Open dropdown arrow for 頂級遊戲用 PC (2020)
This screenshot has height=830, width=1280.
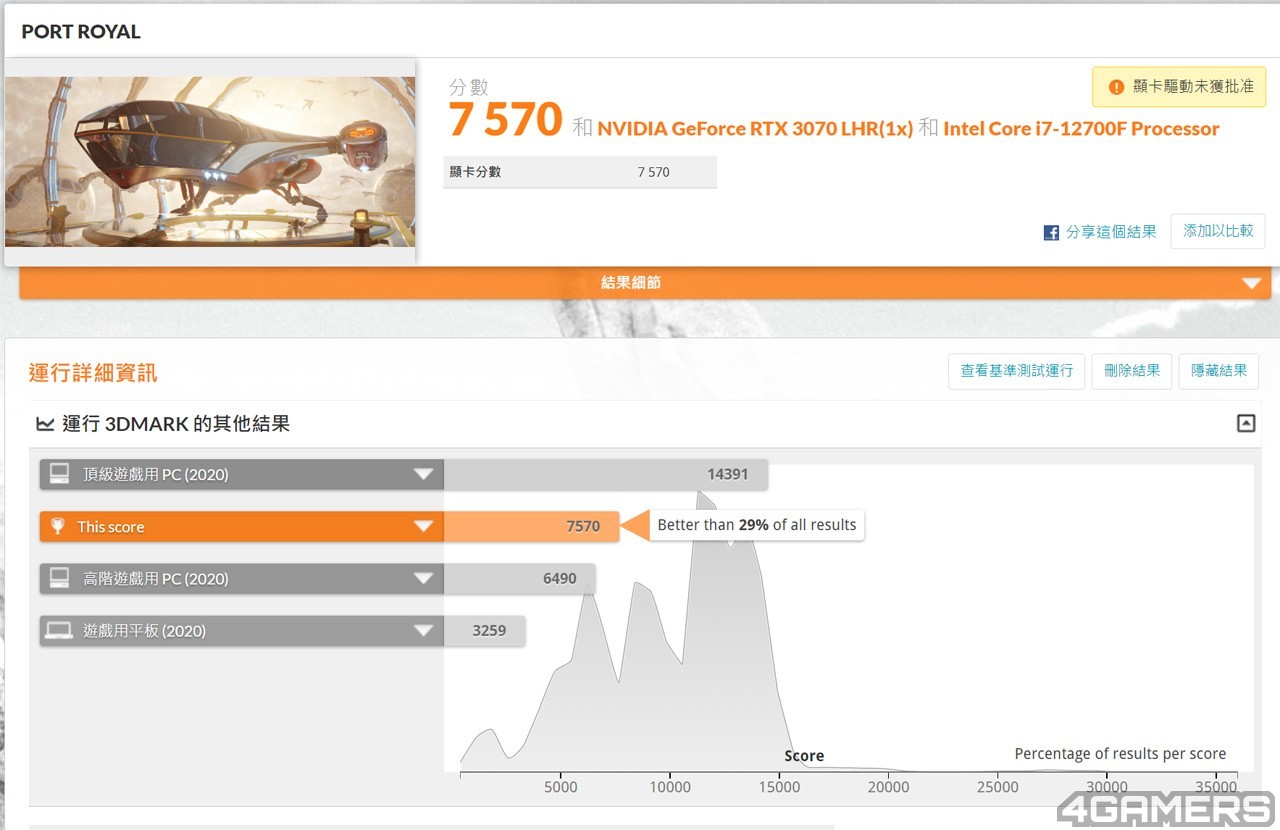point(424,474)
